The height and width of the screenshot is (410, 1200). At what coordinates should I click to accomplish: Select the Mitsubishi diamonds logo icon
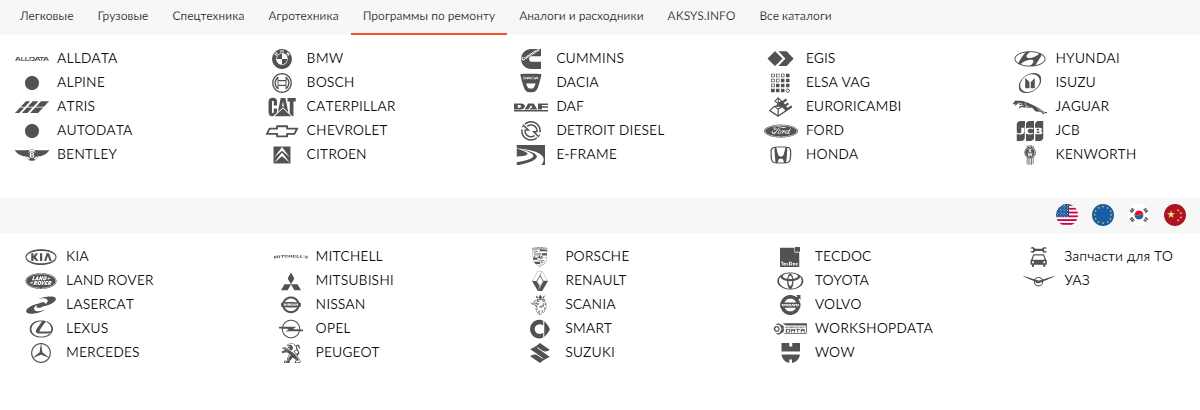pos(290,280)
